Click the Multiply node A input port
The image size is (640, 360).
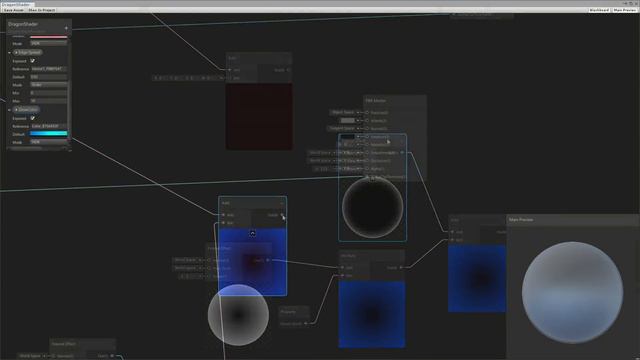[342, 268]
